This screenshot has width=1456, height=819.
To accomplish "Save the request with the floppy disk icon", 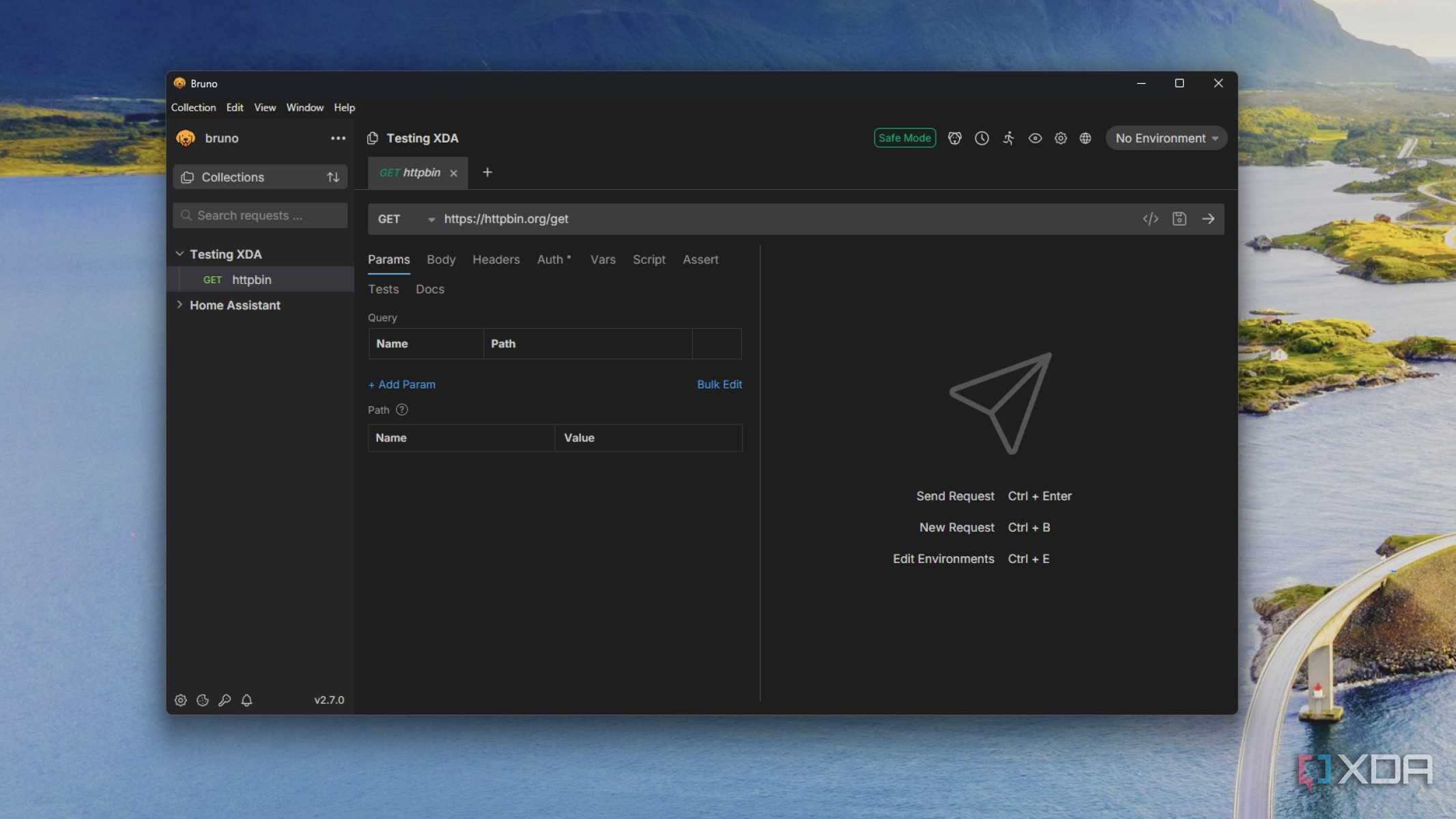I will click(x=1179, y=218).
